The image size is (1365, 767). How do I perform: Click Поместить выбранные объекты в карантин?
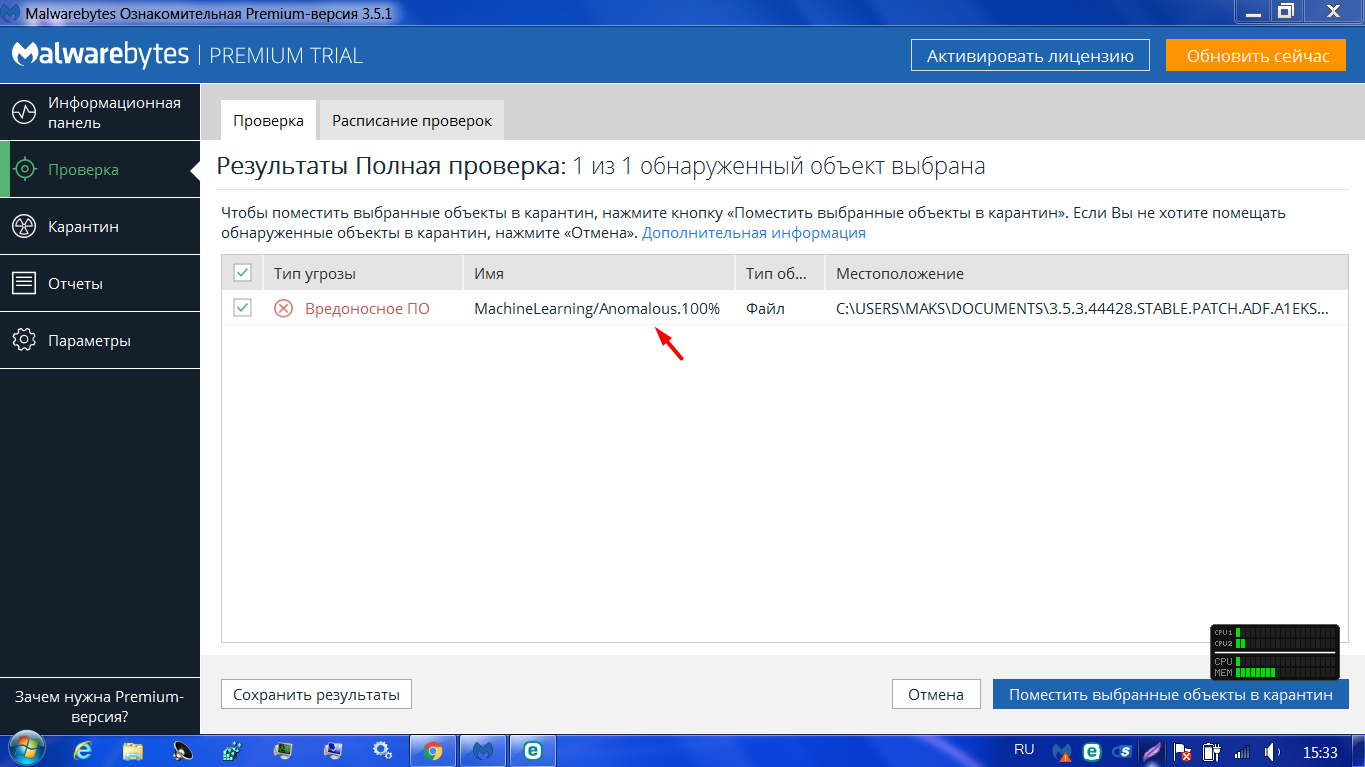point(1171,694)
